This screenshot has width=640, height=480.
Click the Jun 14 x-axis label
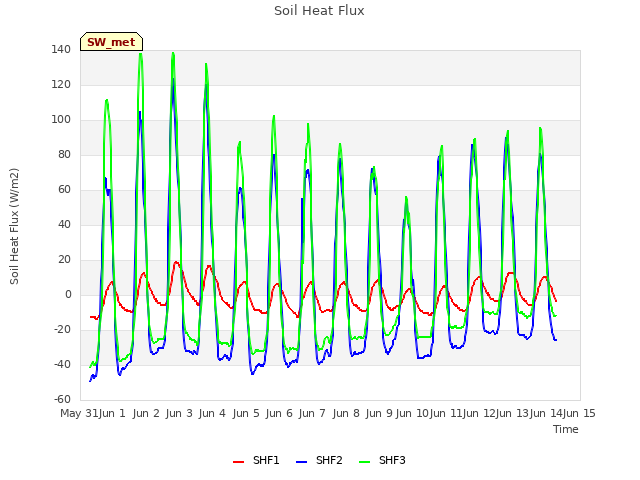point(546,413)
